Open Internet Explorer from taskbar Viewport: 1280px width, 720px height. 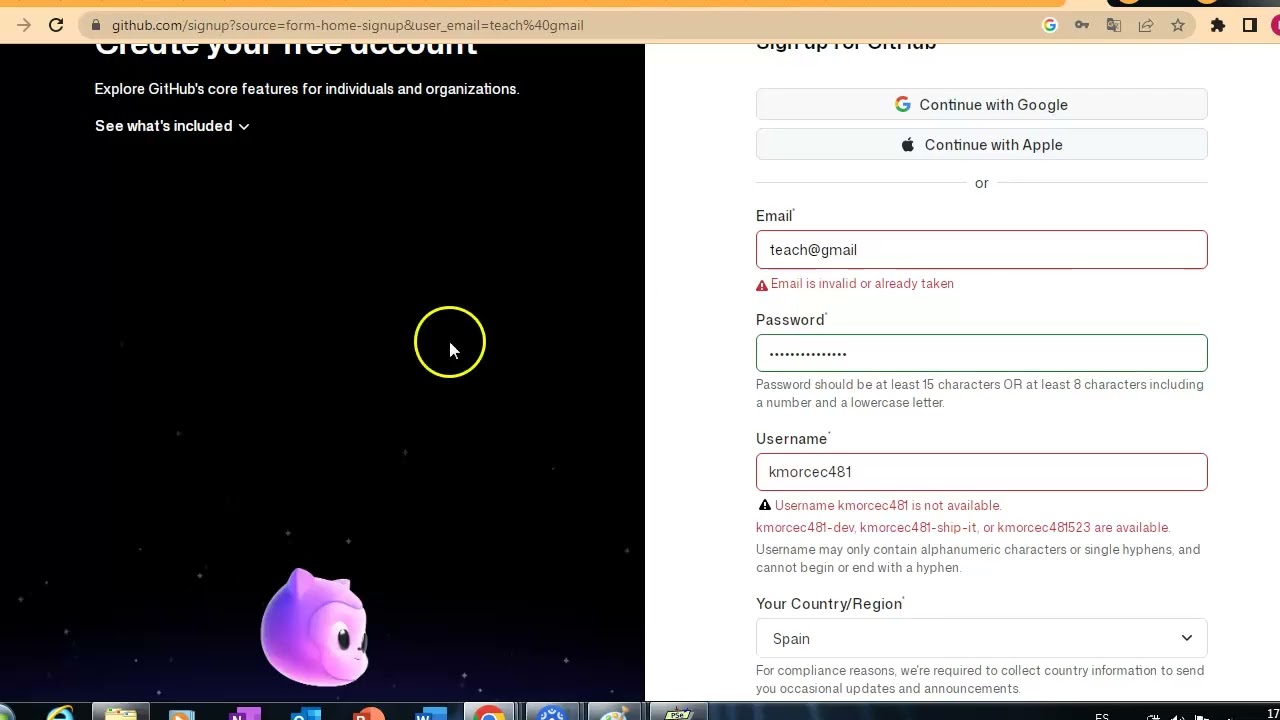click(x=59, y=714)
